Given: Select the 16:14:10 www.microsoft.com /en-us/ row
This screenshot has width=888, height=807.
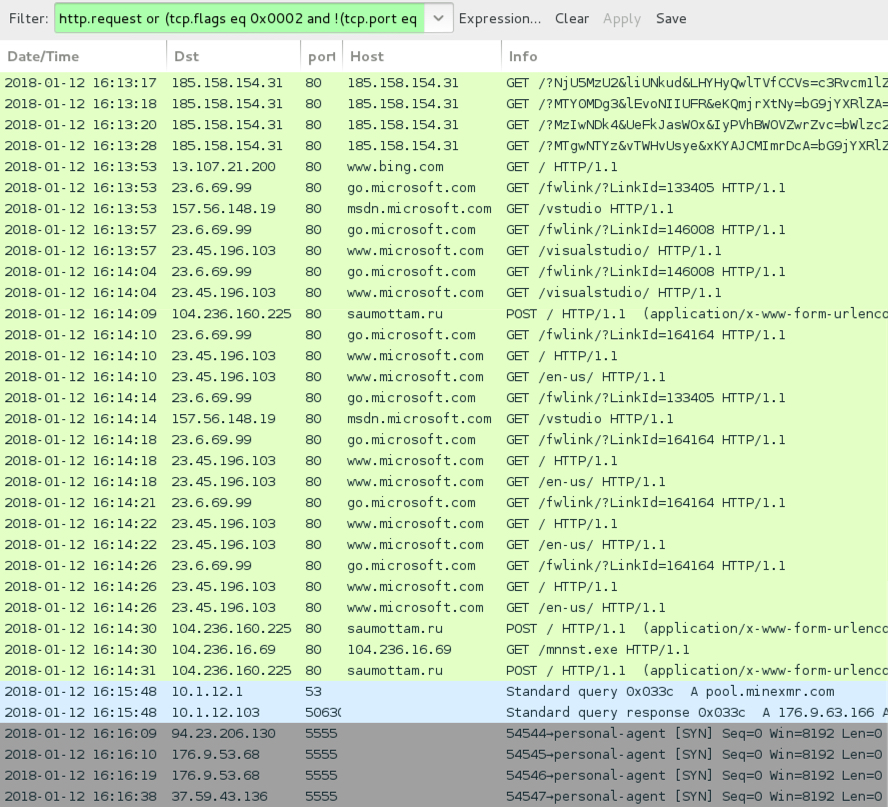Looking at the screenshot, I should [444, 376].
